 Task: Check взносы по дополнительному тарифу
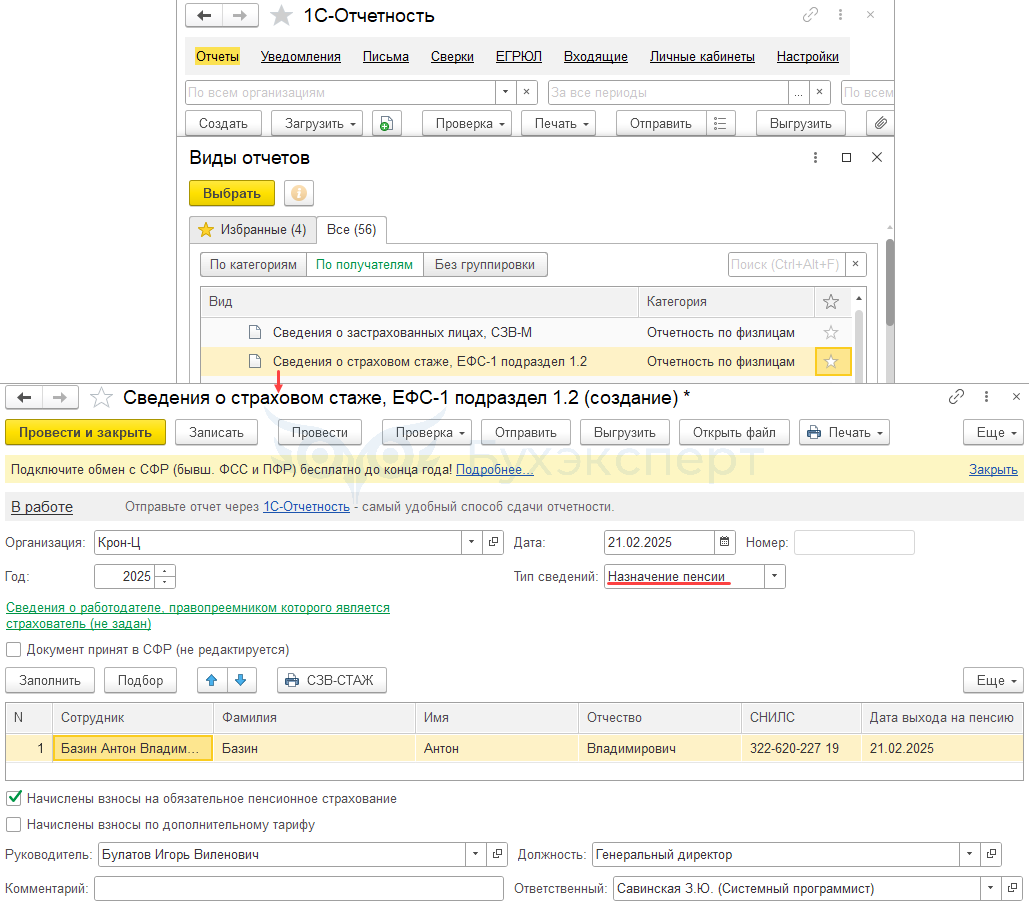tap(13, 825)
